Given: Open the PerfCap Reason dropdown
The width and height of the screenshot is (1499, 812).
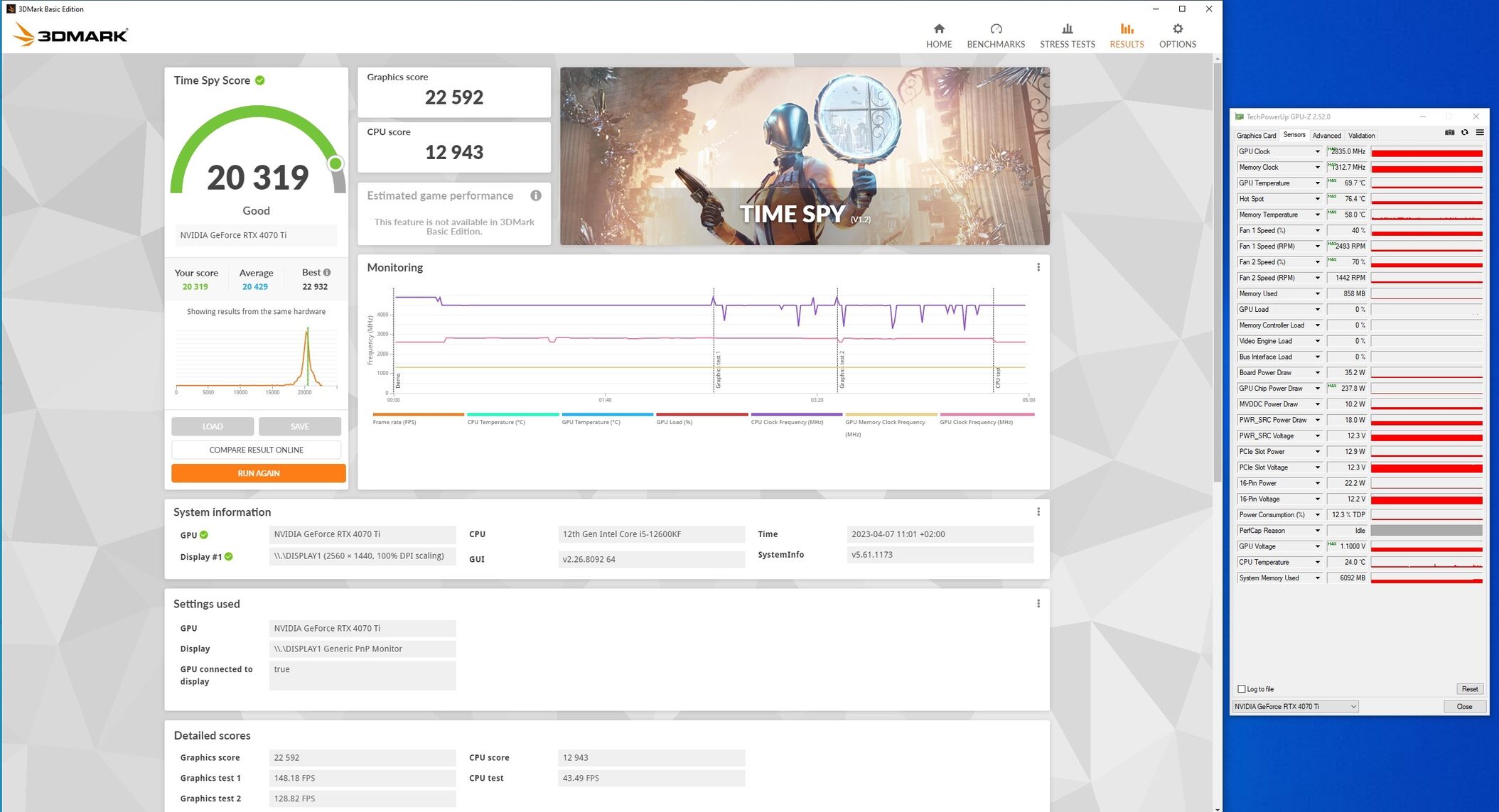Looking at the screenshot, I should (x=1316, y=531).
